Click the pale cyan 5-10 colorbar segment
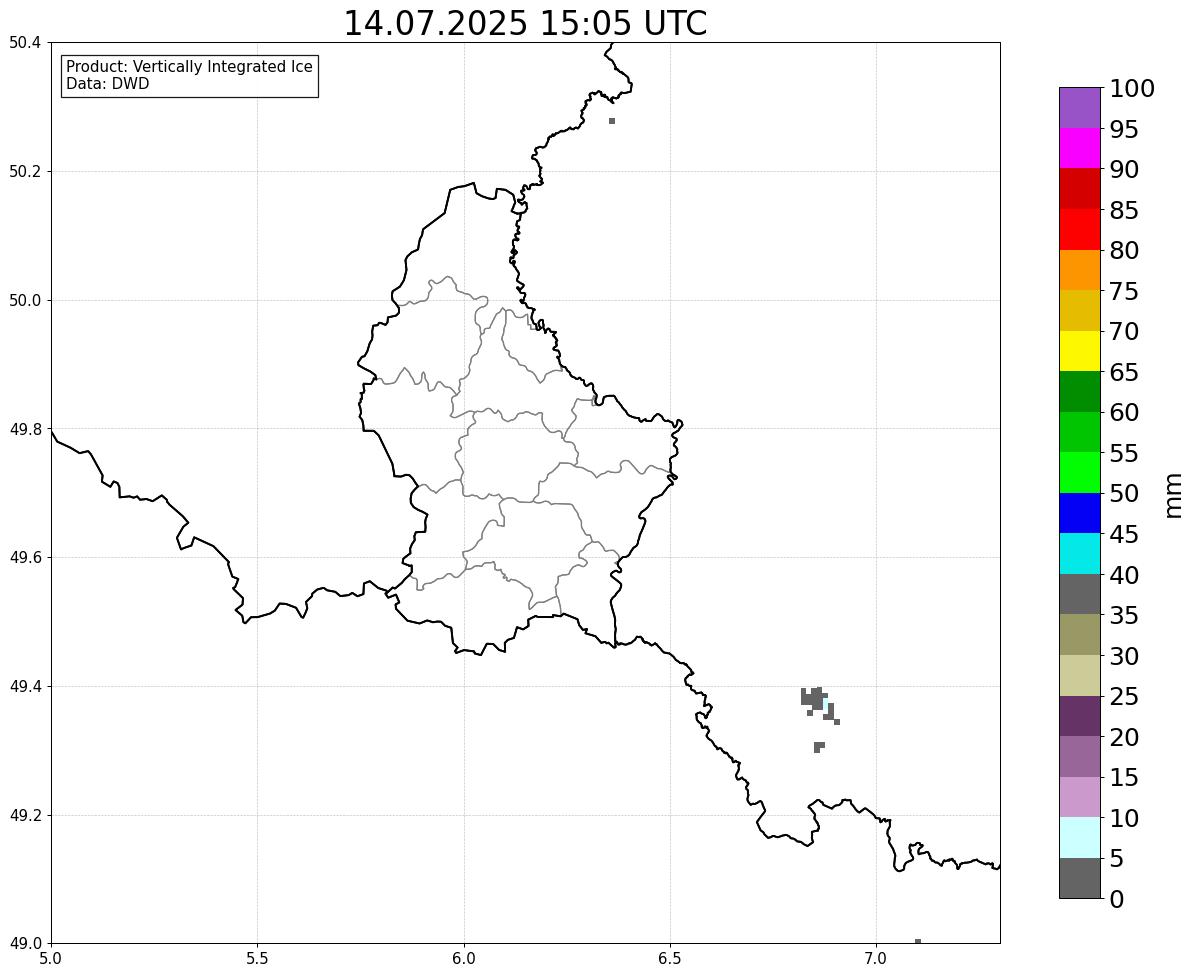The image size is (1193, 976). pos(1080,838)
